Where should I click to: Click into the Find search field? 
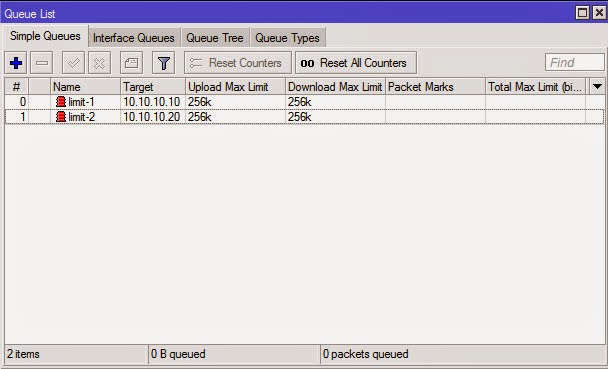(x=575, y=62)
